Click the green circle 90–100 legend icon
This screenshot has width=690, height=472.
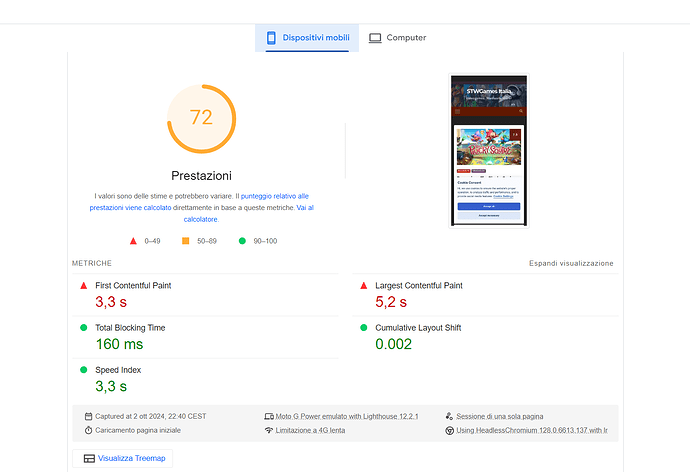tap(242, 241)
